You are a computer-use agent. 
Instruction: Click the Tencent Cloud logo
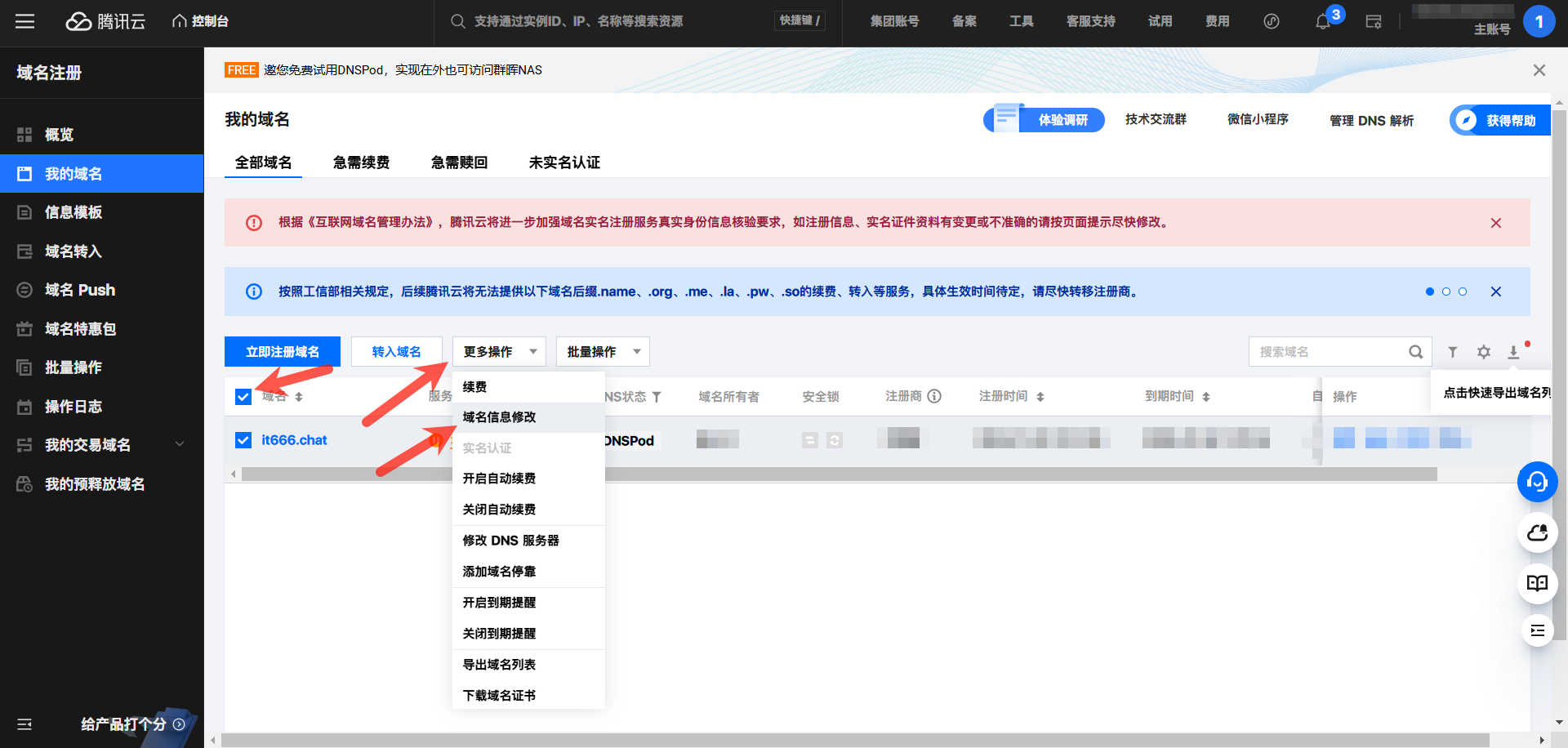[105, 21]
